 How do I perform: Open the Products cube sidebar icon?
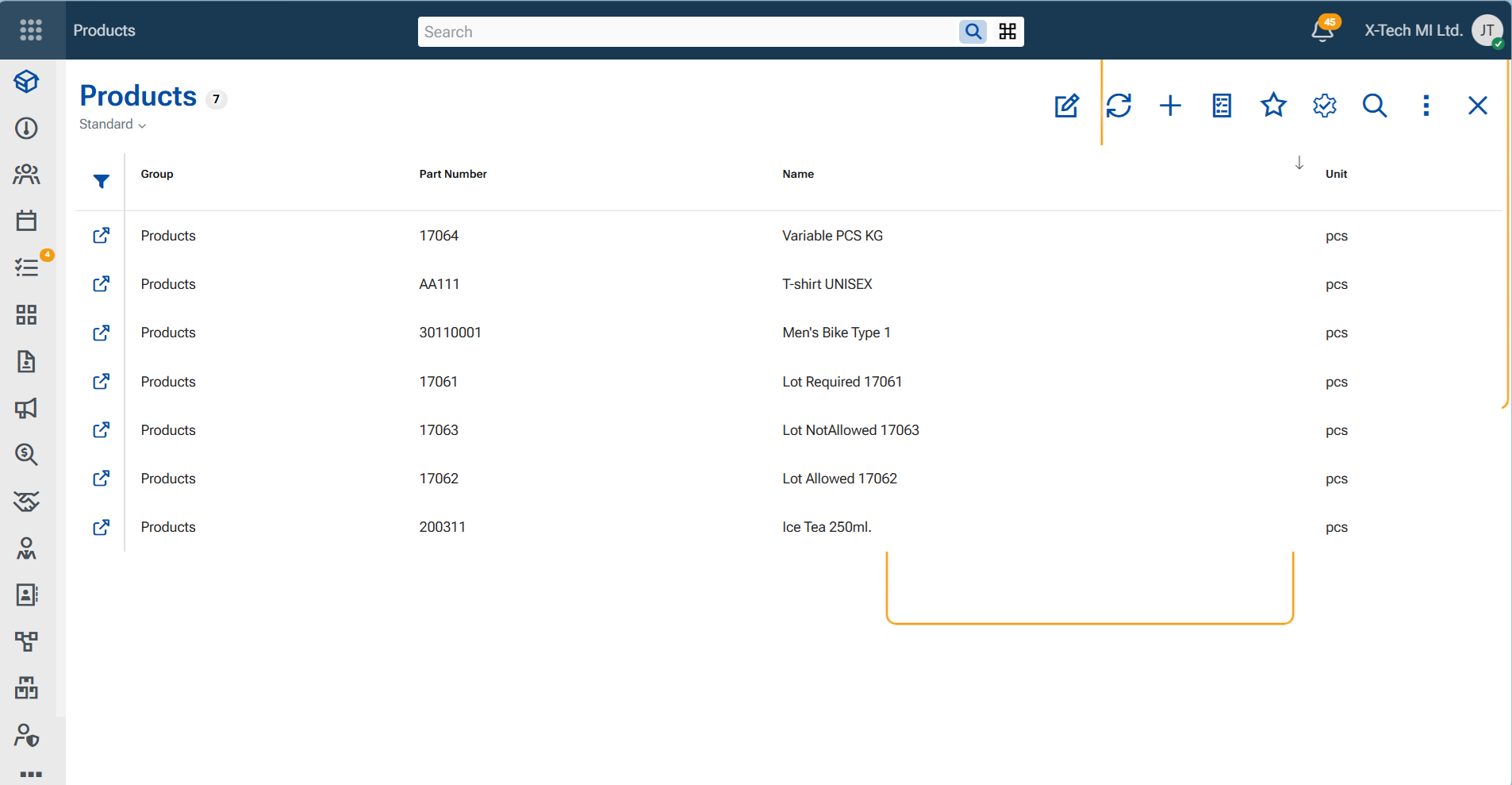point(26,81)
